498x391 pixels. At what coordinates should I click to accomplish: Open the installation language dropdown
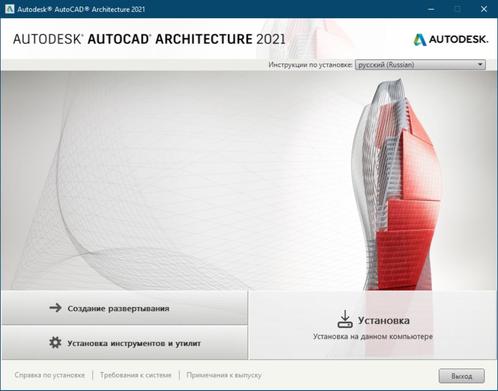point(420,65)
